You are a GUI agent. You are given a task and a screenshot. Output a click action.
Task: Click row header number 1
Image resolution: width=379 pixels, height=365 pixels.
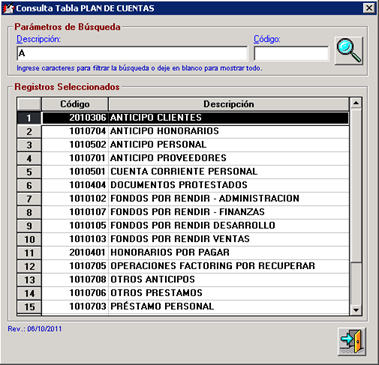[x=29, y=118]
